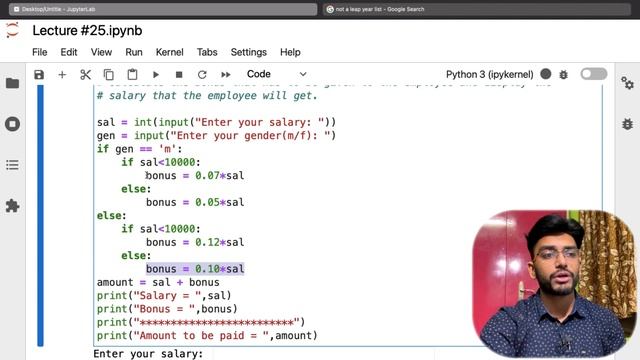This screenshot has width=640, height=360.
Task: Open the debugger panel bug icon on right sidebar
Action: point(627,124)
